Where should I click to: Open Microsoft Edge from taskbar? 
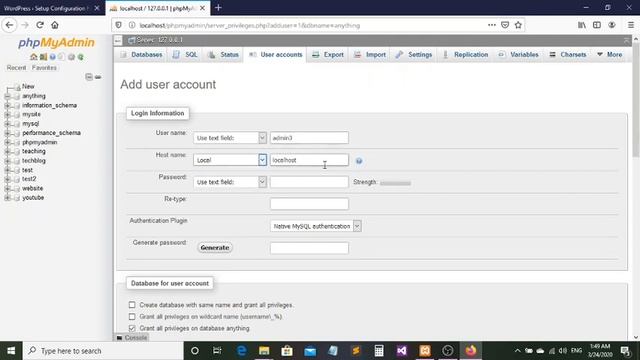[x=241, y=351]
